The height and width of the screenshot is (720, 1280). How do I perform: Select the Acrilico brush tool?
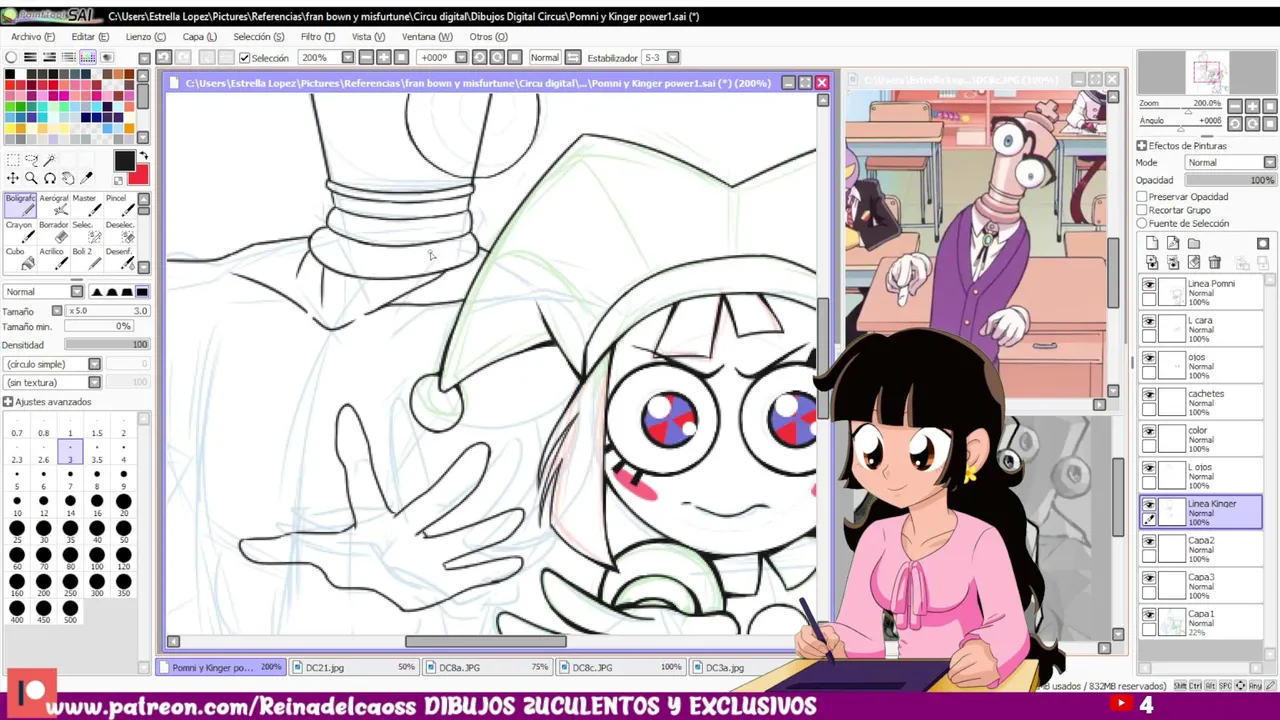(x=54, y=258)
